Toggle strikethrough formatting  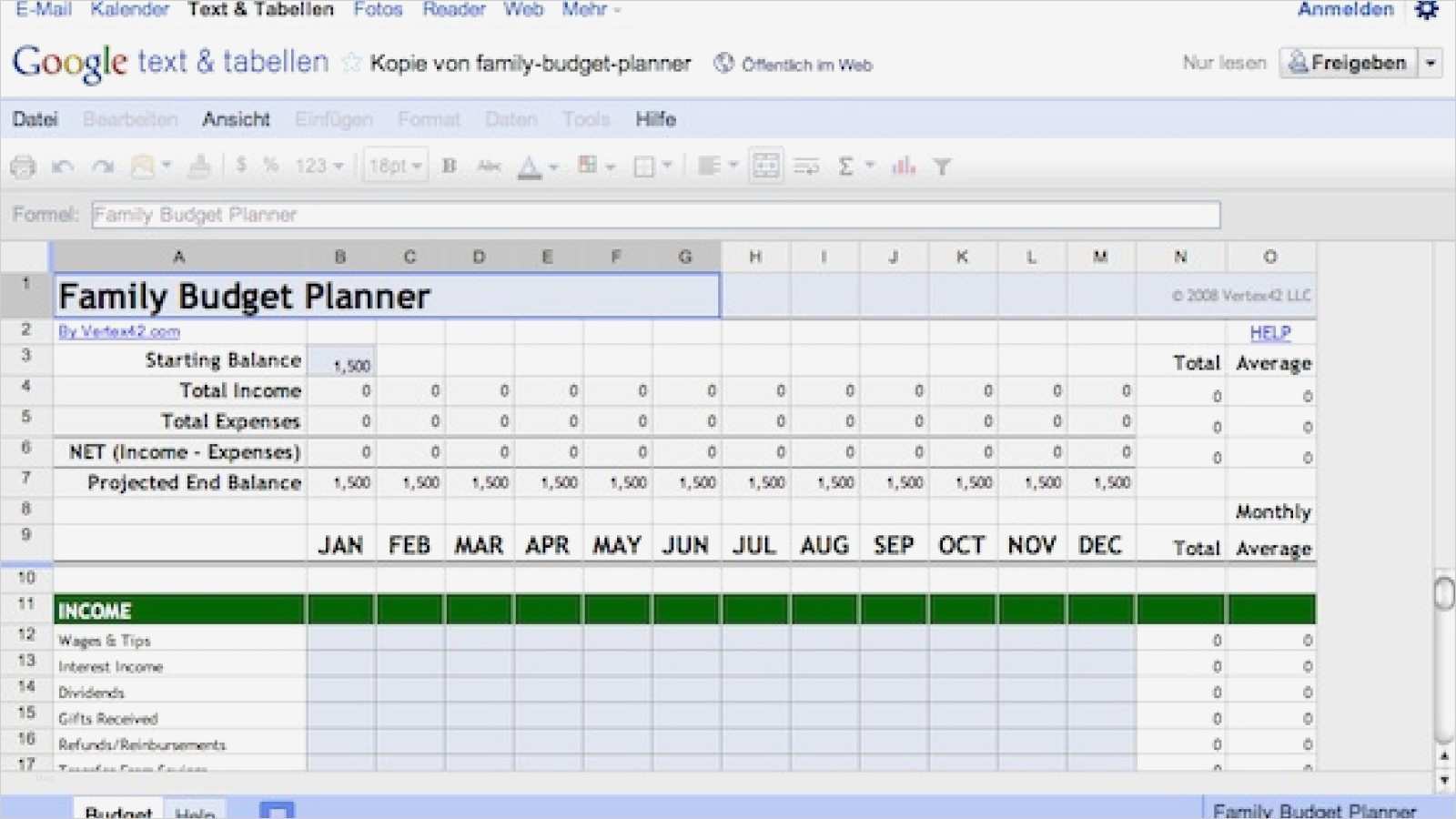490,166
